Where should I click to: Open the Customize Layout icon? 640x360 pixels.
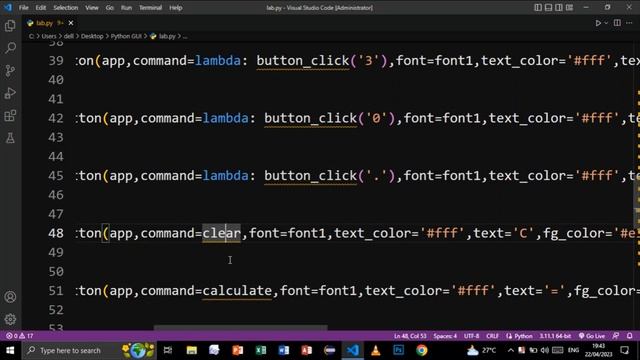[x=569, y=7]
